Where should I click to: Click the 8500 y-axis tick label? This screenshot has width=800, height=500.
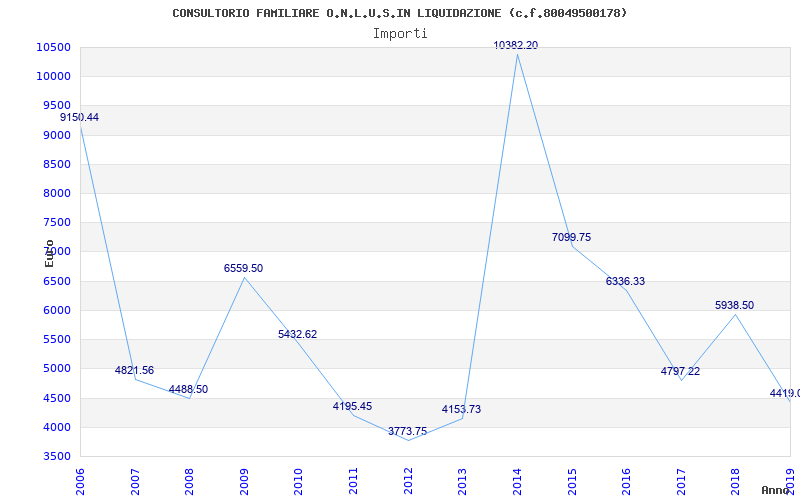point(56,164)
